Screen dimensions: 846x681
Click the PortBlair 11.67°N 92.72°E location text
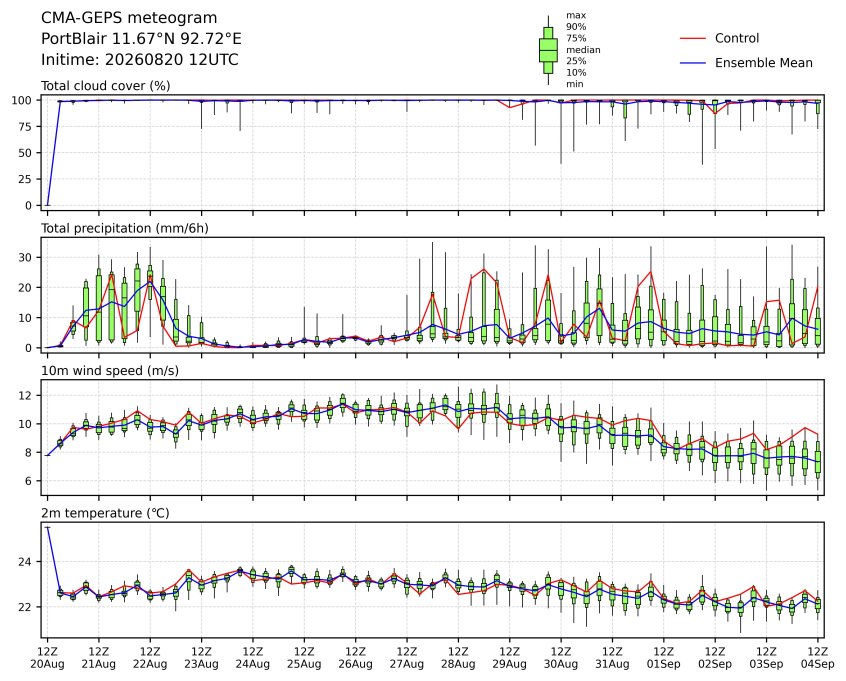tap(141, 39)
